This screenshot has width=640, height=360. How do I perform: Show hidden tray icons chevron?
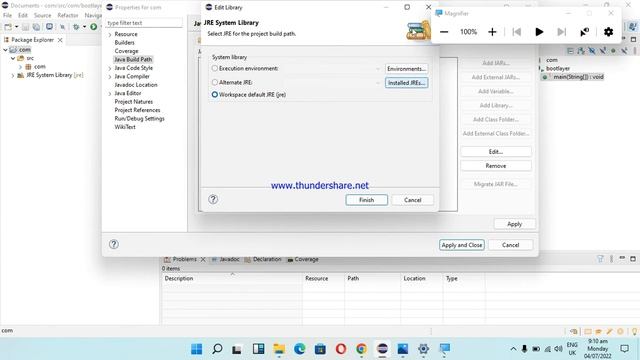point(513,349)
